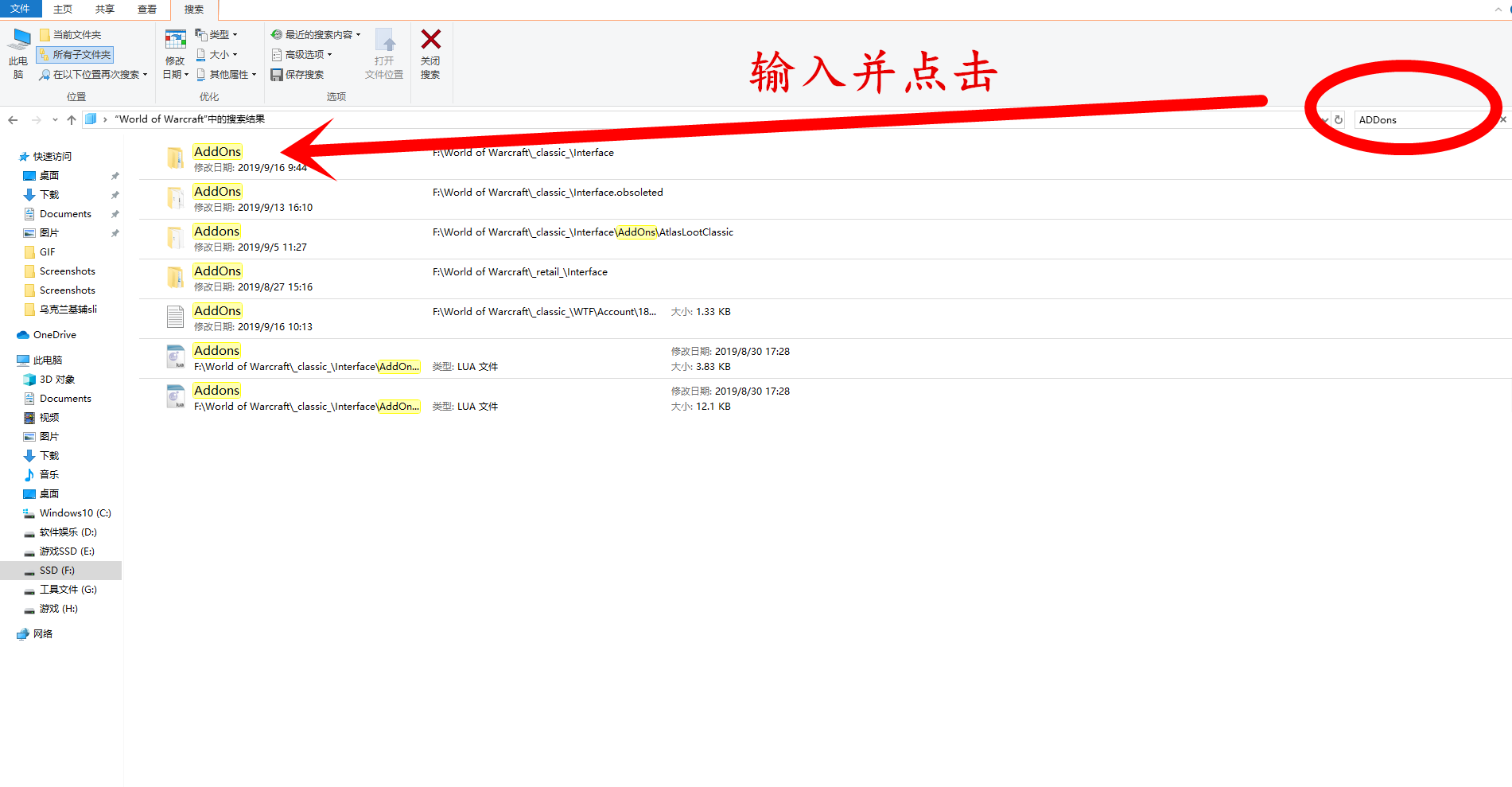The height and width of the screenshot is (787, 1512).
Task: Switch to the 共享 ribbon tab
Action: [105, 10]
